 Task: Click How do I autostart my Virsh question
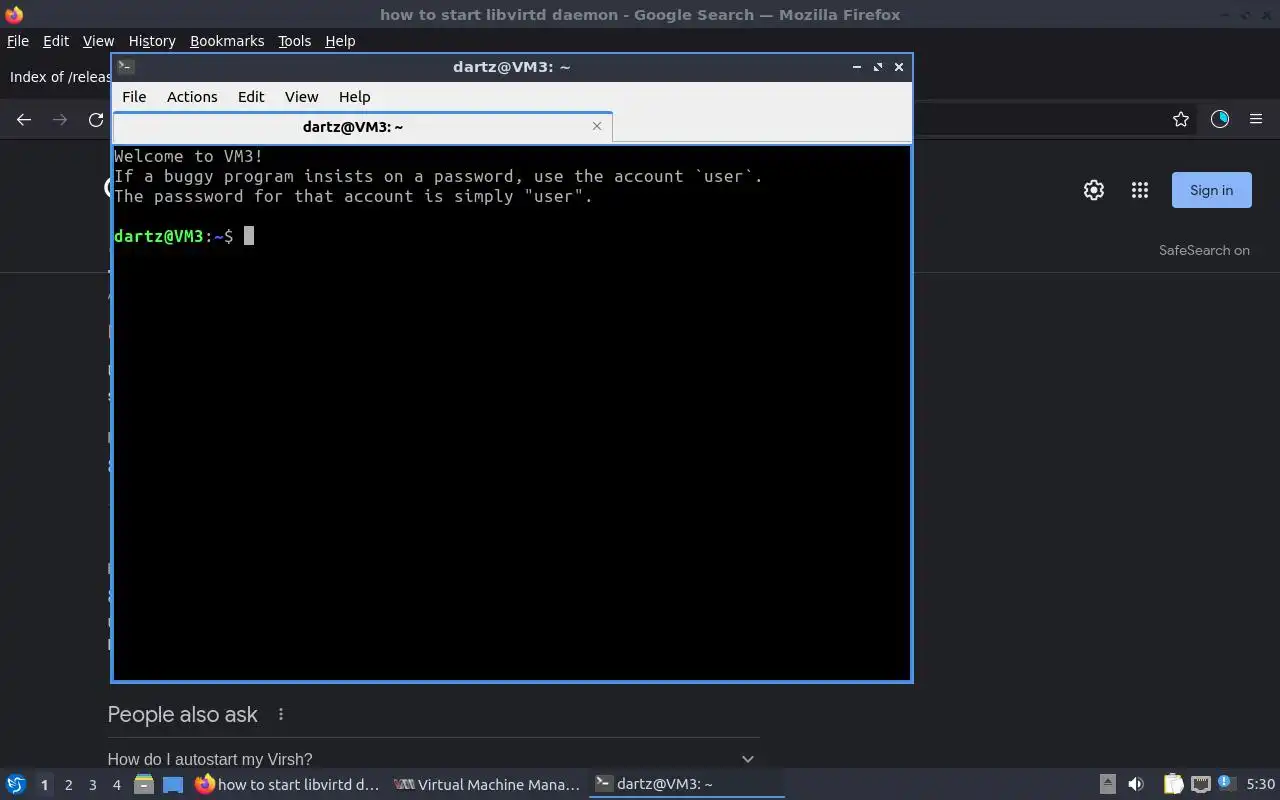click(210, 759)
